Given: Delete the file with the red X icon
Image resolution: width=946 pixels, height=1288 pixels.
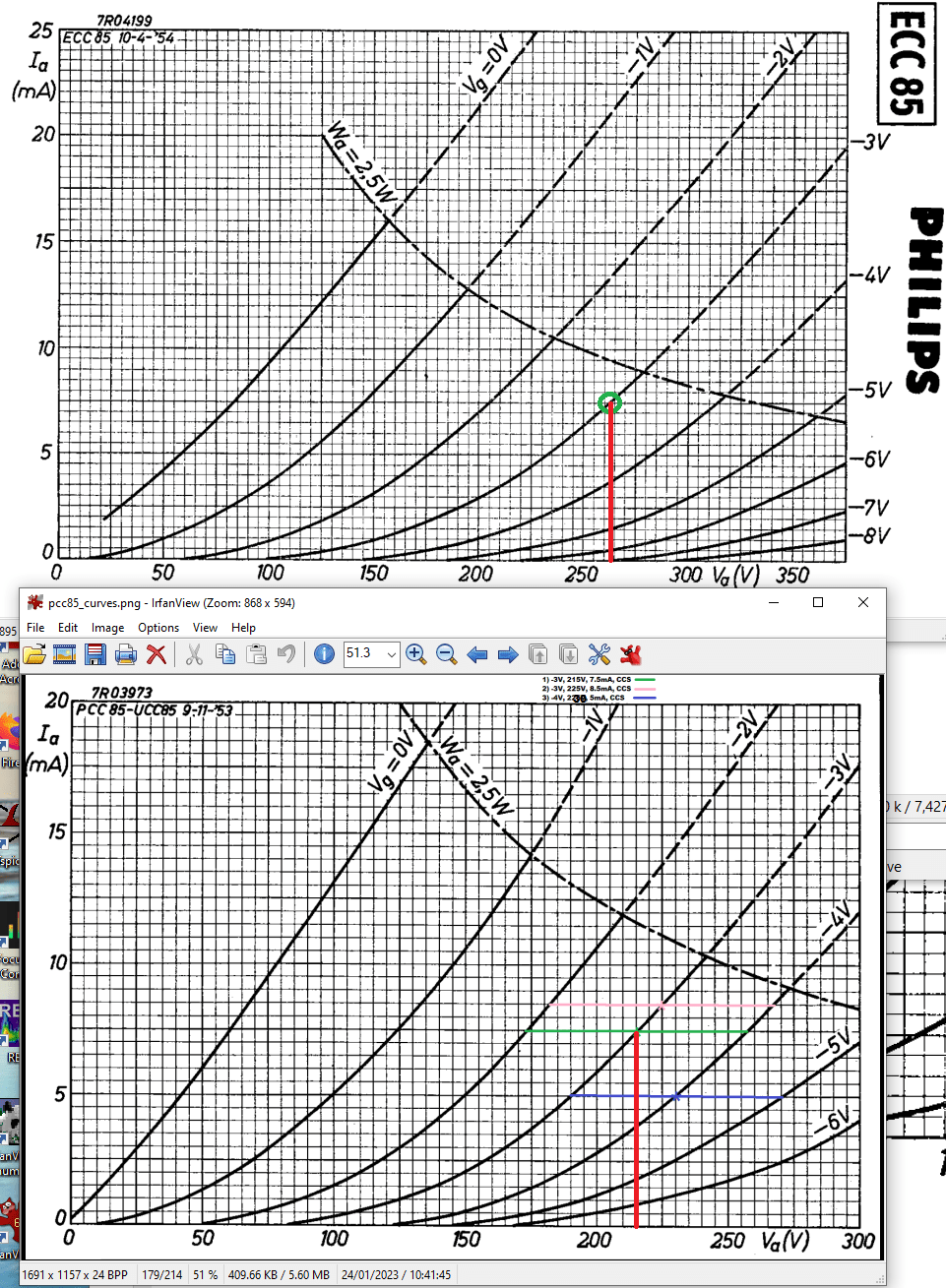Looking at the screenshot, I should click(156, 654).
